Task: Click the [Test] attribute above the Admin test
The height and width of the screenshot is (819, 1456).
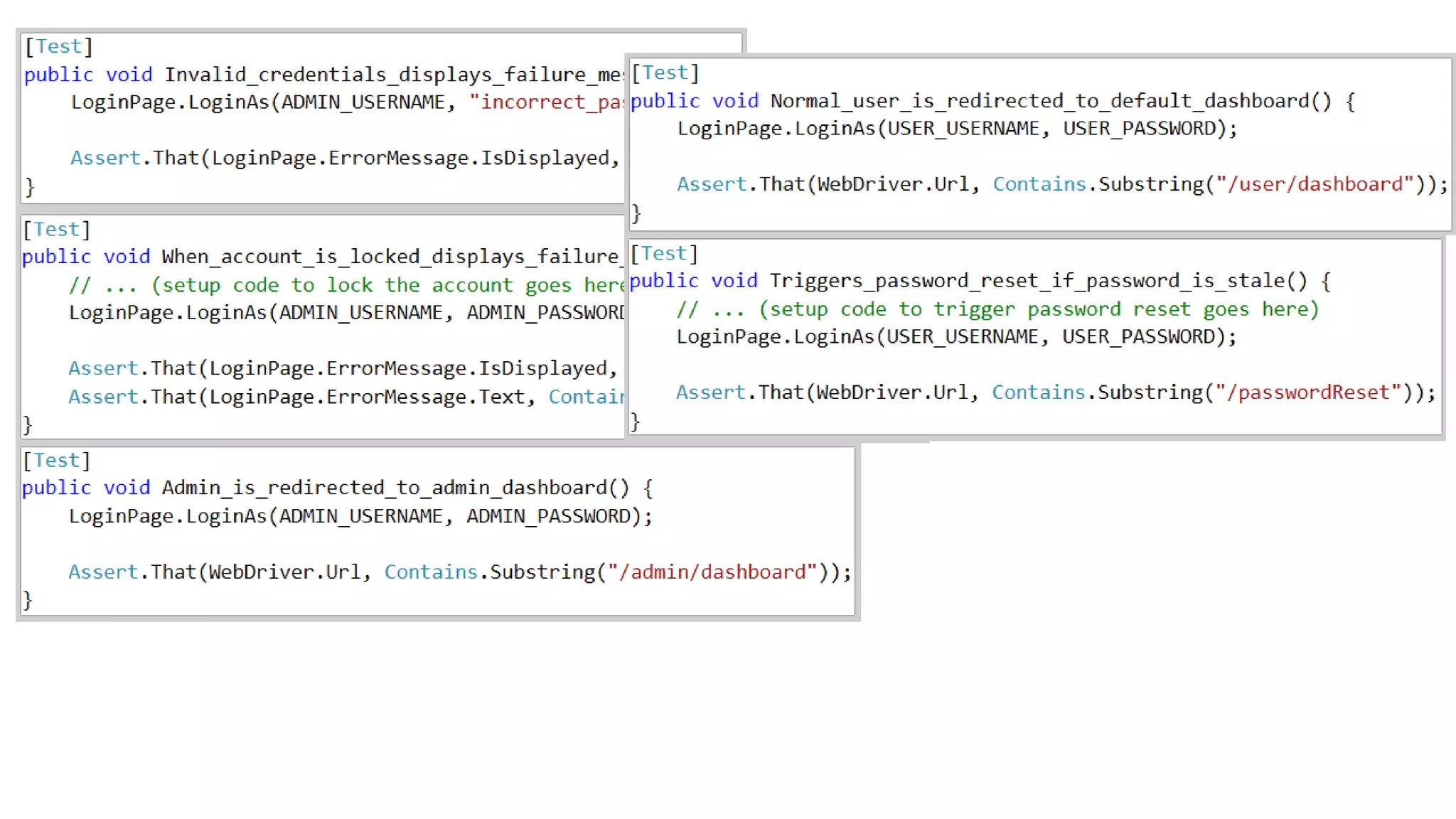Action: [57, 461]
